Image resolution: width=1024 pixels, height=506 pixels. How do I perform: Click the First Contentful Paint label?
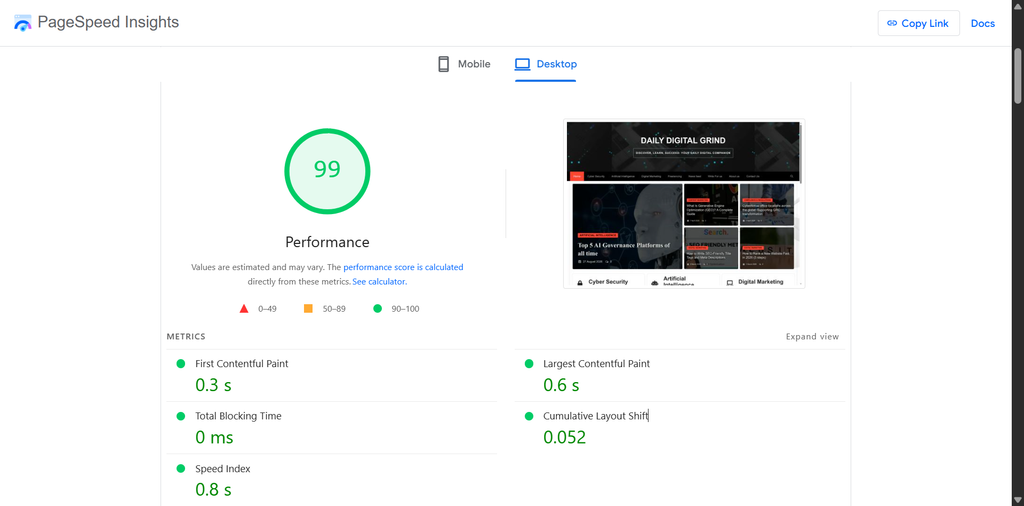[x=242, y=364]
